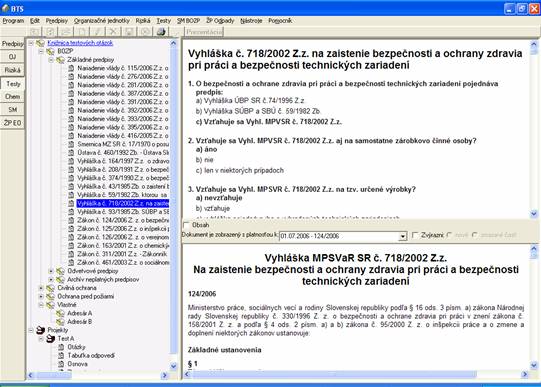Click folder icon beside Archív neplatných predpisov
541x387 pixels.
point(60,279)
